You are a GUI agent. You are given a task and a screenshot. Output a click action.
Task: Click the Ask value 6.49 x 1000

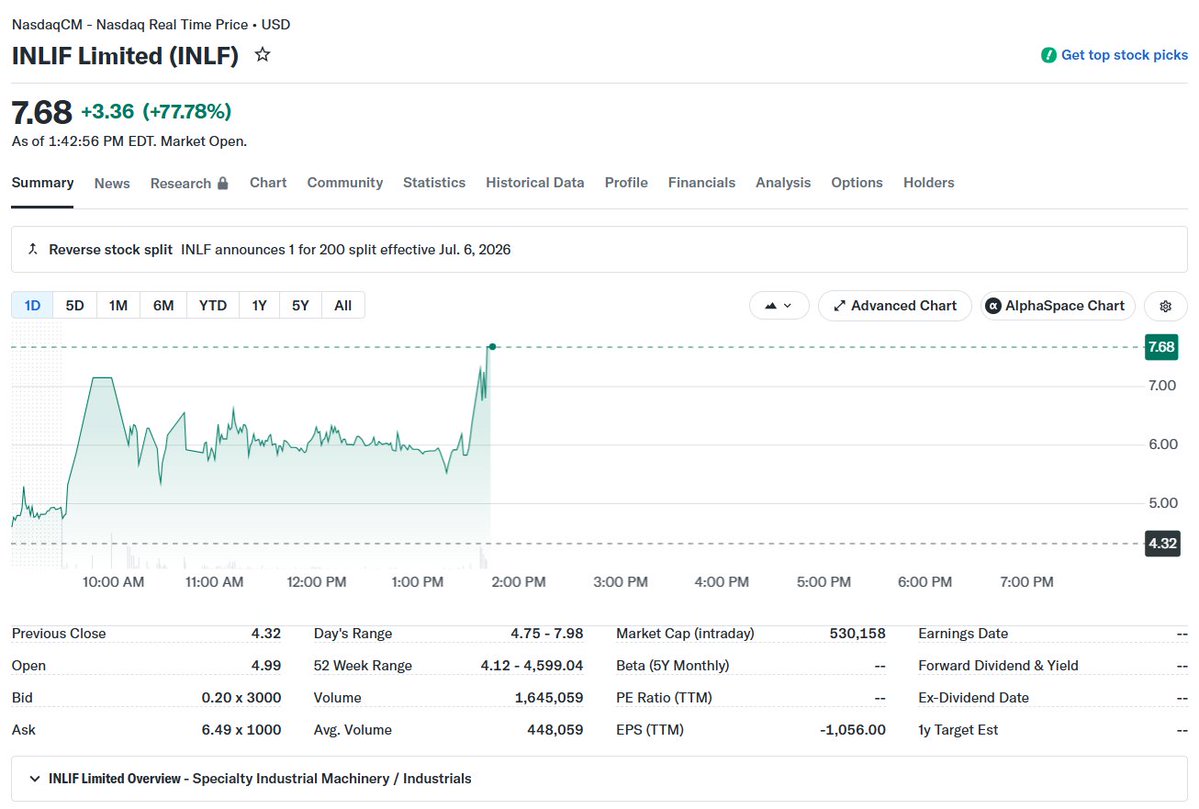click(x=242, y=729)
